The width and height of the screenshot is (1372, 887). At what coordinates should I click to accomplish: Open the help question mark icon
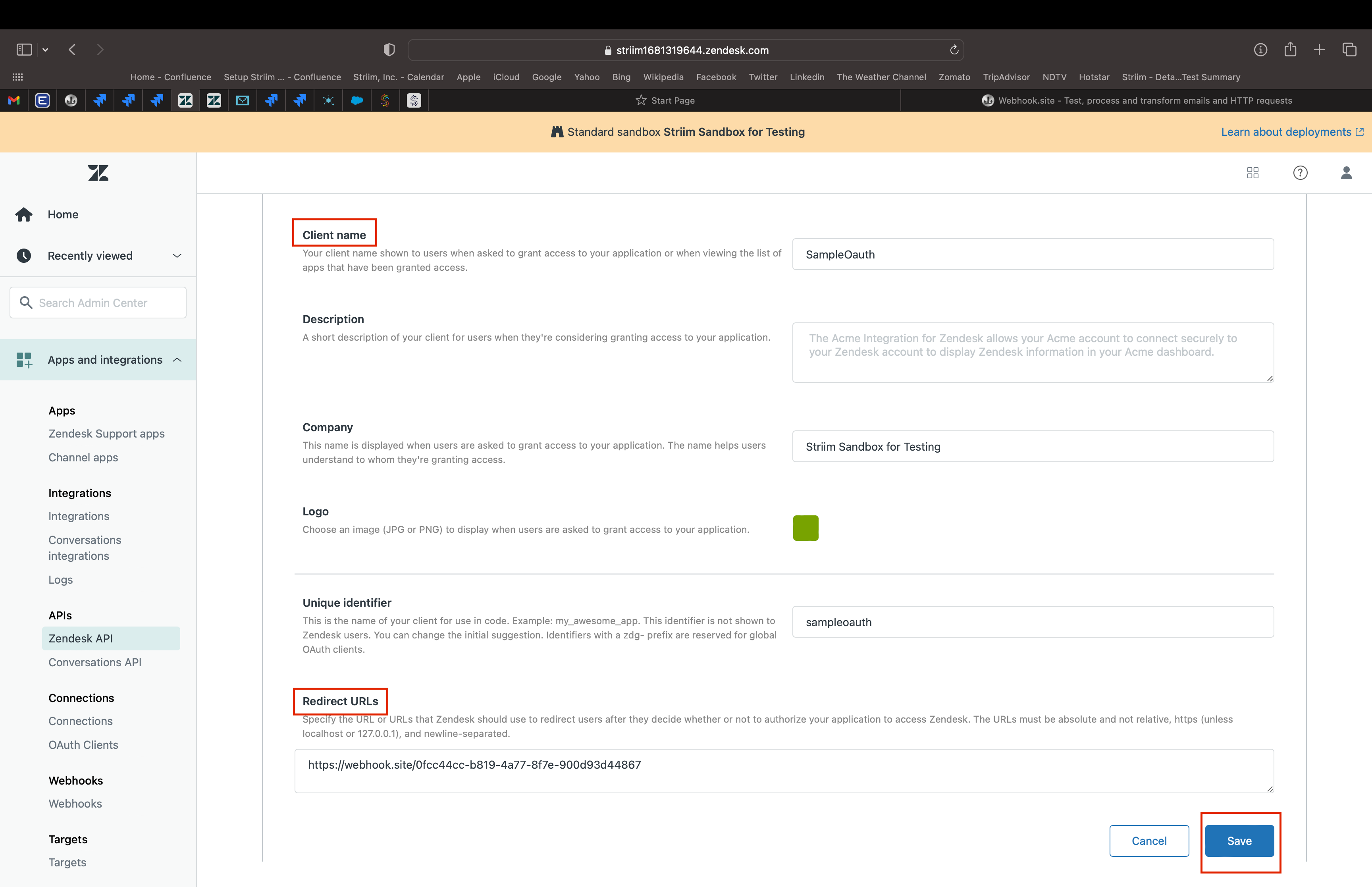(1299, 172)
